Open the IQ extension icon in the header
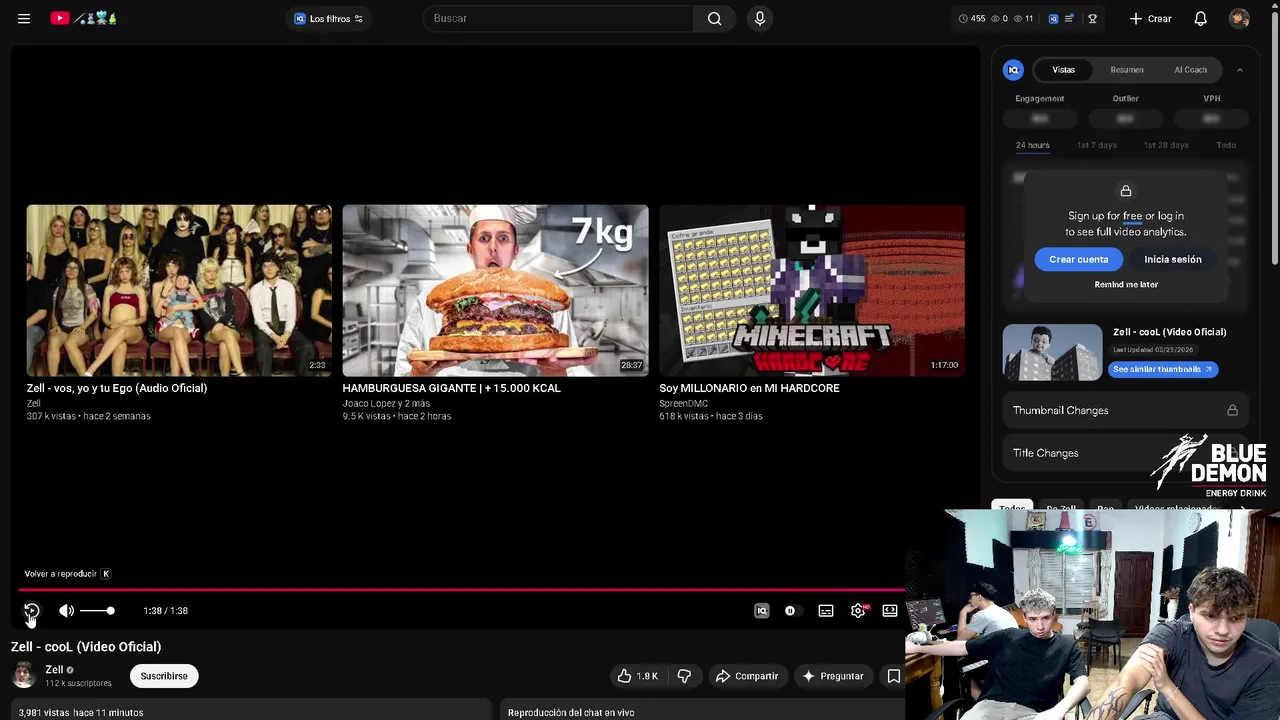The width and height of the screenshot is (1280, 720). [1053, 18]
